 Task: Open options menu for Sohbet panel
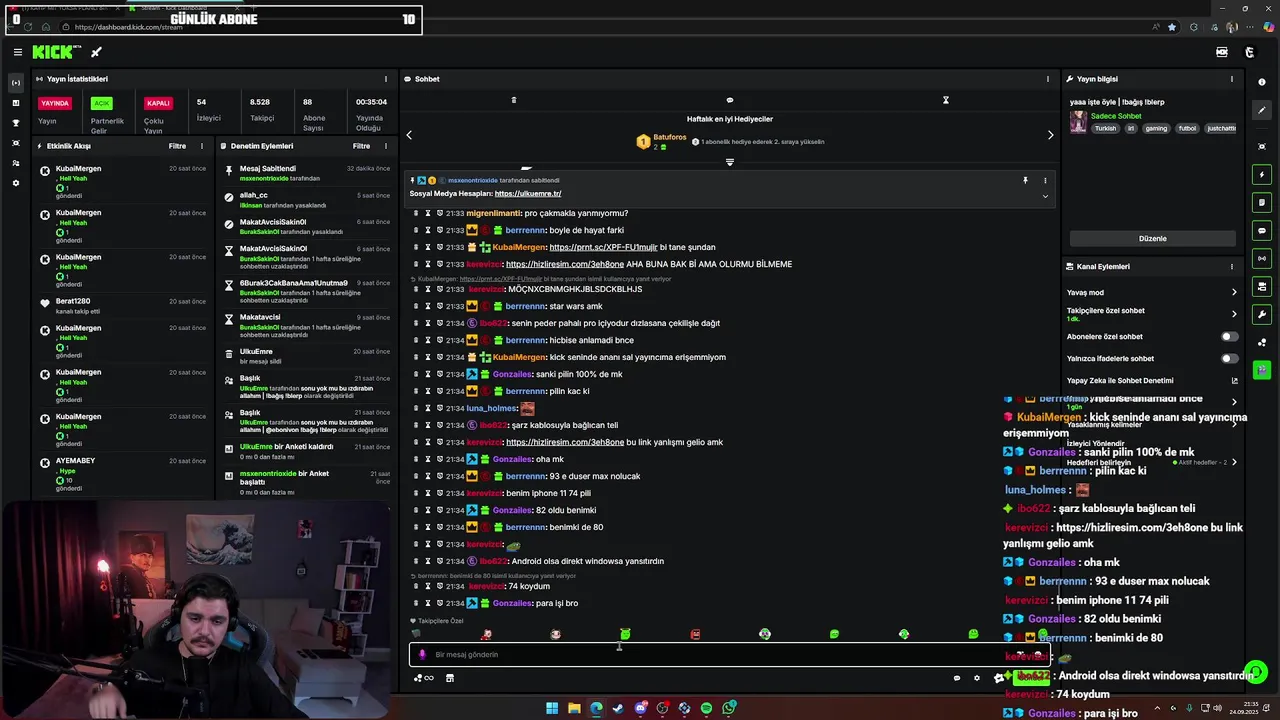[x=1048, y=79]
